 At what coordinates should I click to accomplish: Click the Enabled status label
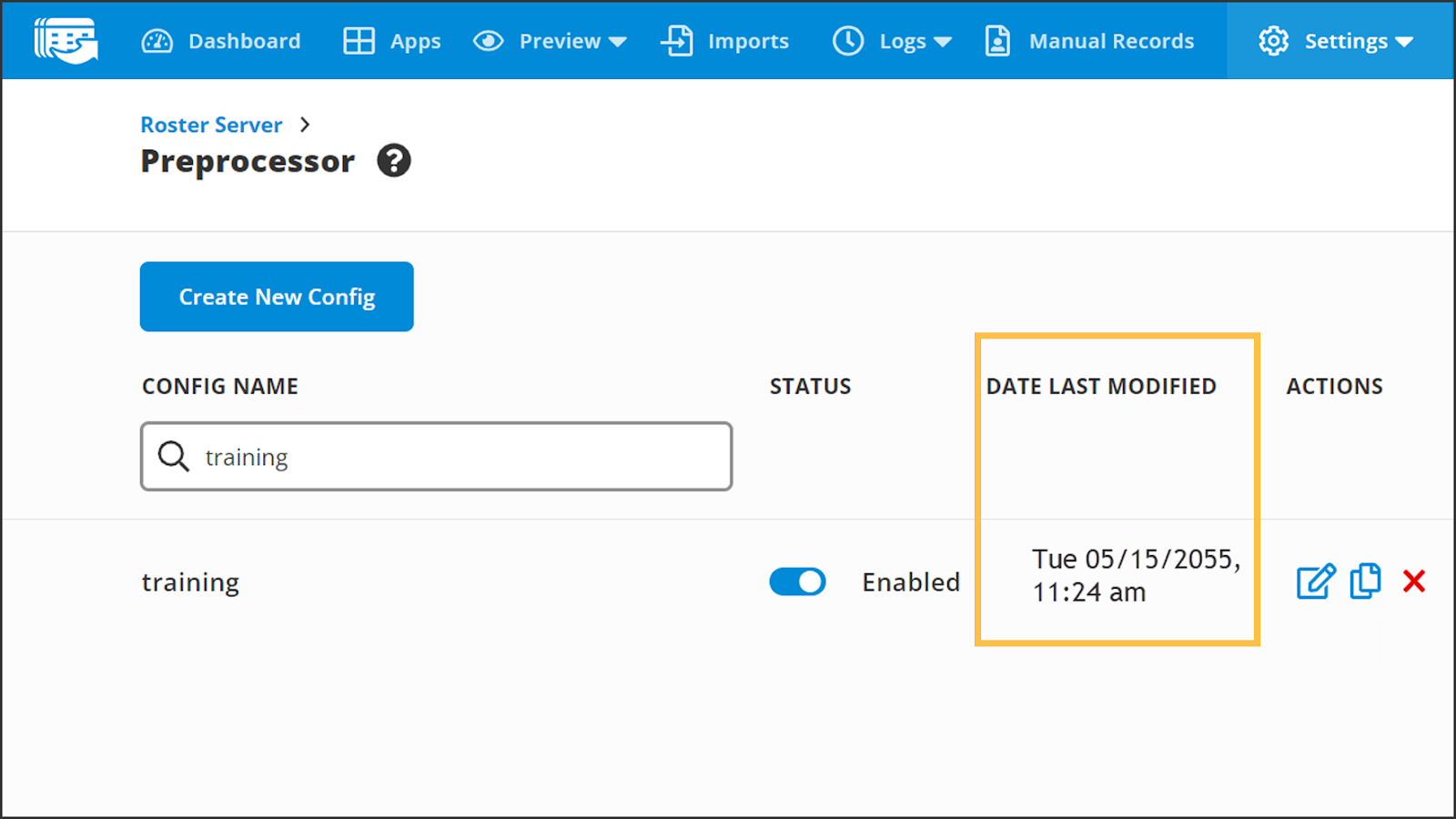tap(911, 581)
